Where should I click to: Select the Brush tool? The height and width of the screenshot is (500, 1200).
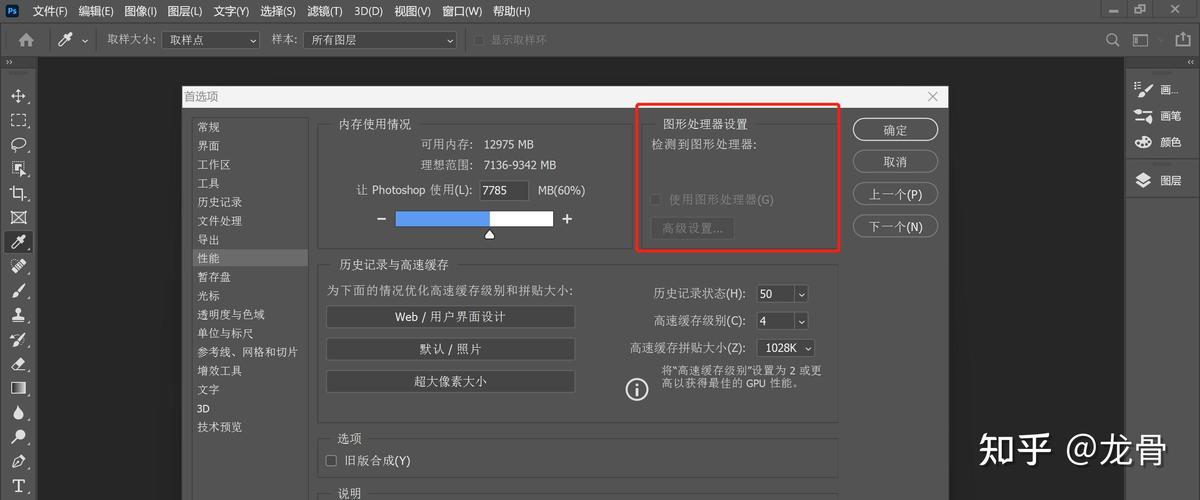click(x=18, y=291)
